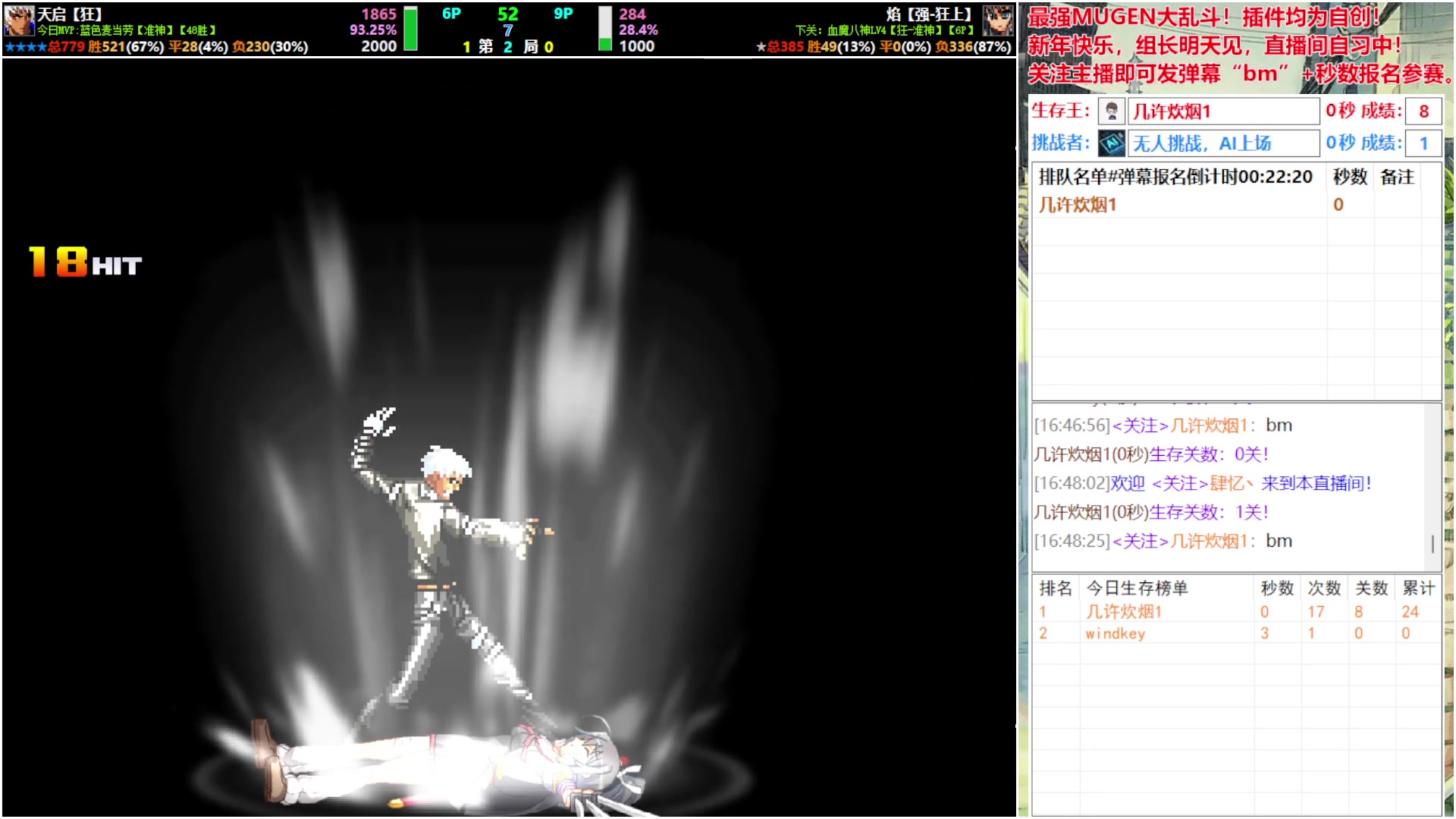This screenshot has width=1456, height=819.
Task: Click the 6P label in top HUD
Action: 451,14
